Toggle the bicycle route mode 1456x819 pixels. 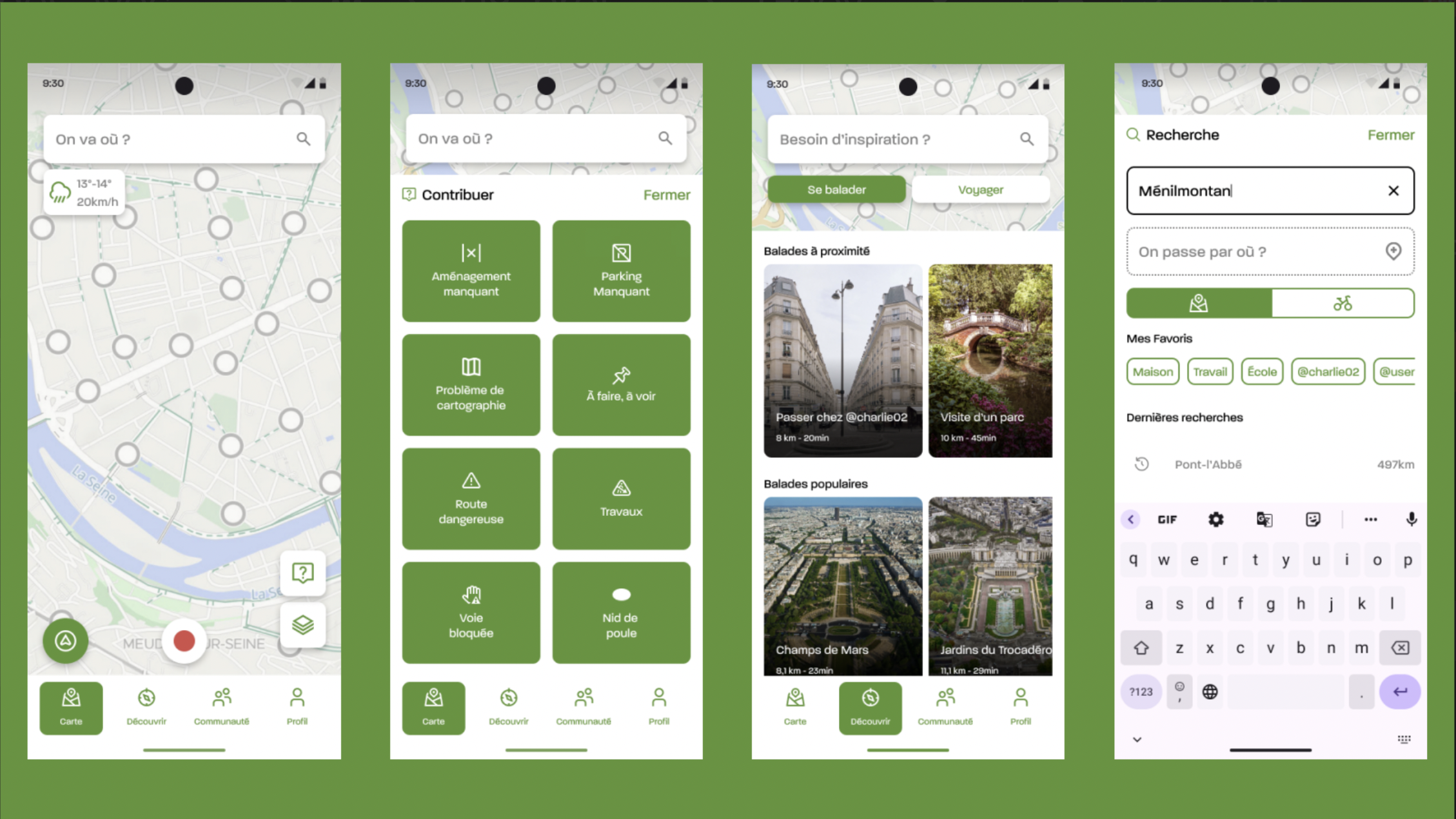[x=1343, y=303]
